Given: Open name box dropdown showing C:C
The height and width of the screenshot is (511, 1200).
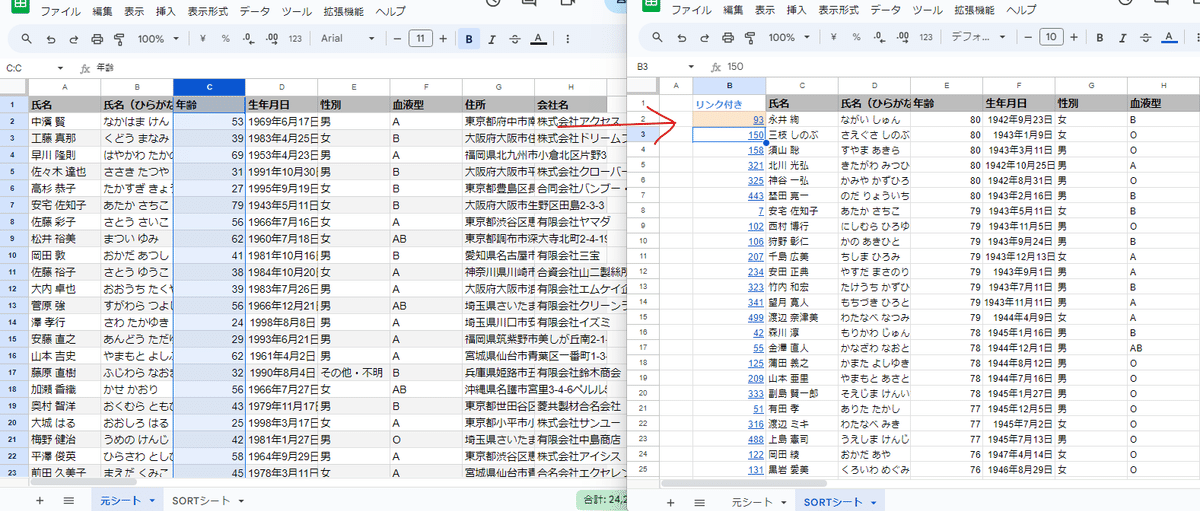Looking at the screenshot, I should [61, 68].
